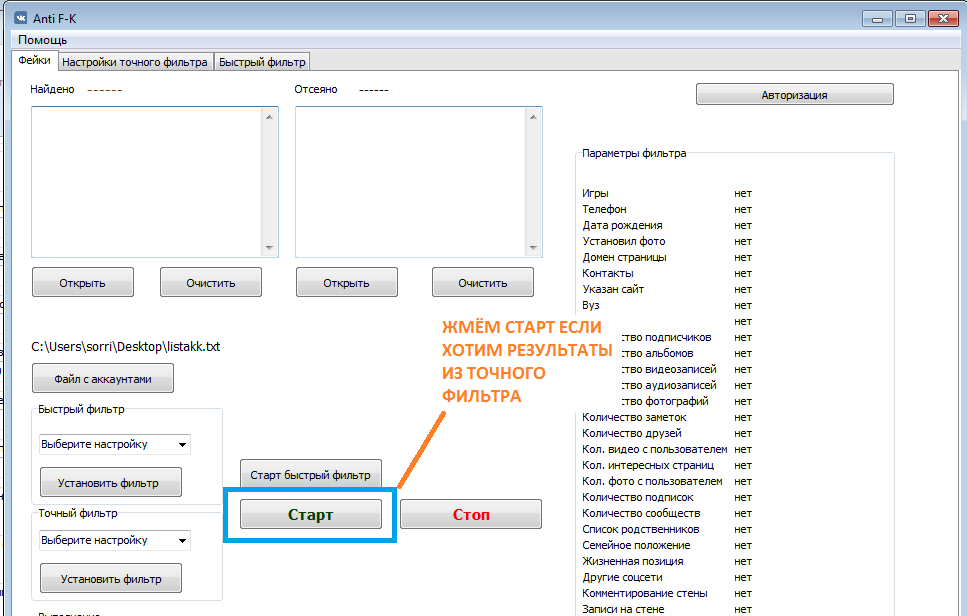The height and width of the screenshot is (616, 967).
Task: Maximize the Anti F-K window
Action: [910, 19]
